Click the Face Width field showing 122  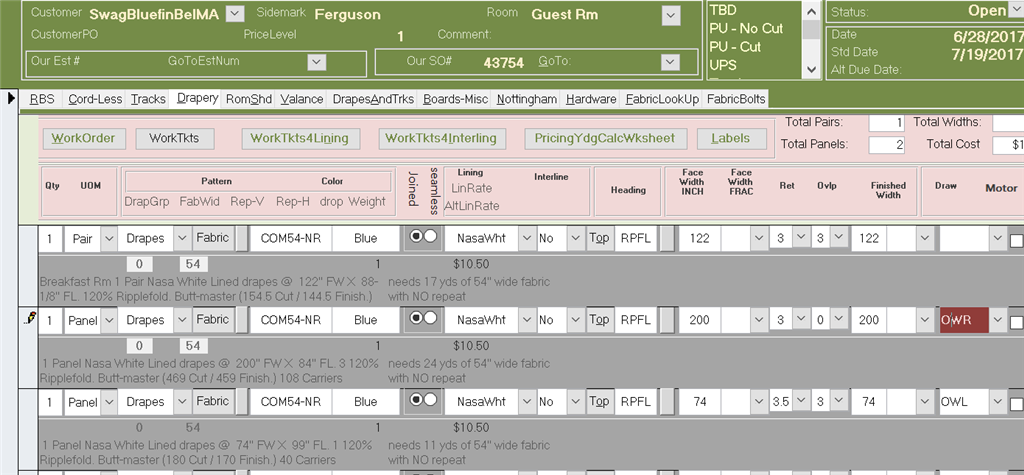click(x=699, y=238)
